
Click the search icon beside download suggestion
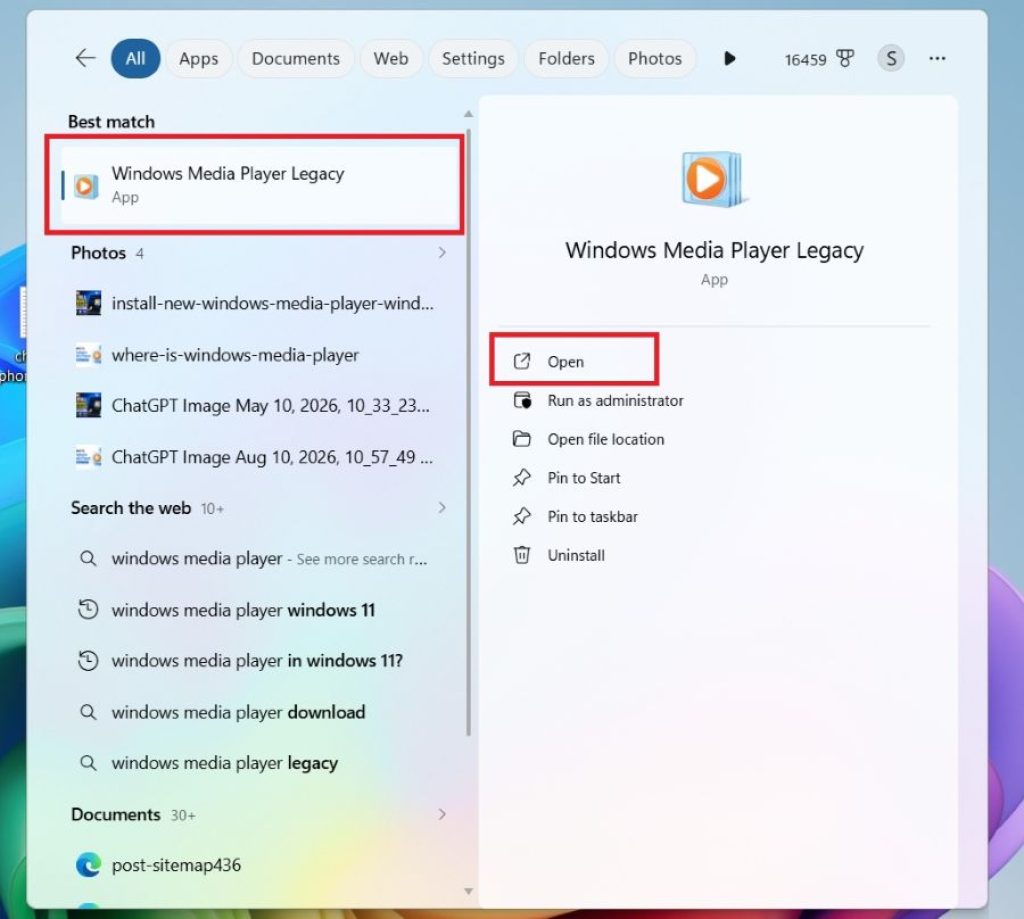pos(88,712)
